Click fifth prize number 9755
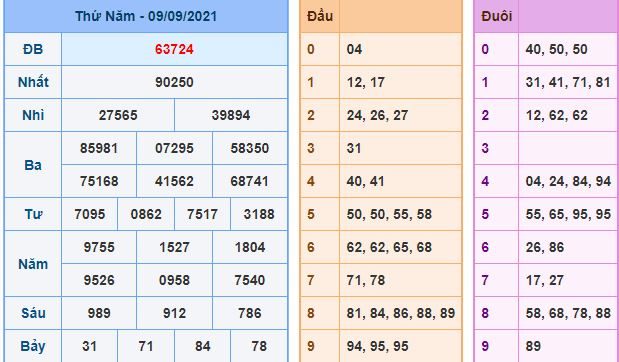 (x=99, y=247)
